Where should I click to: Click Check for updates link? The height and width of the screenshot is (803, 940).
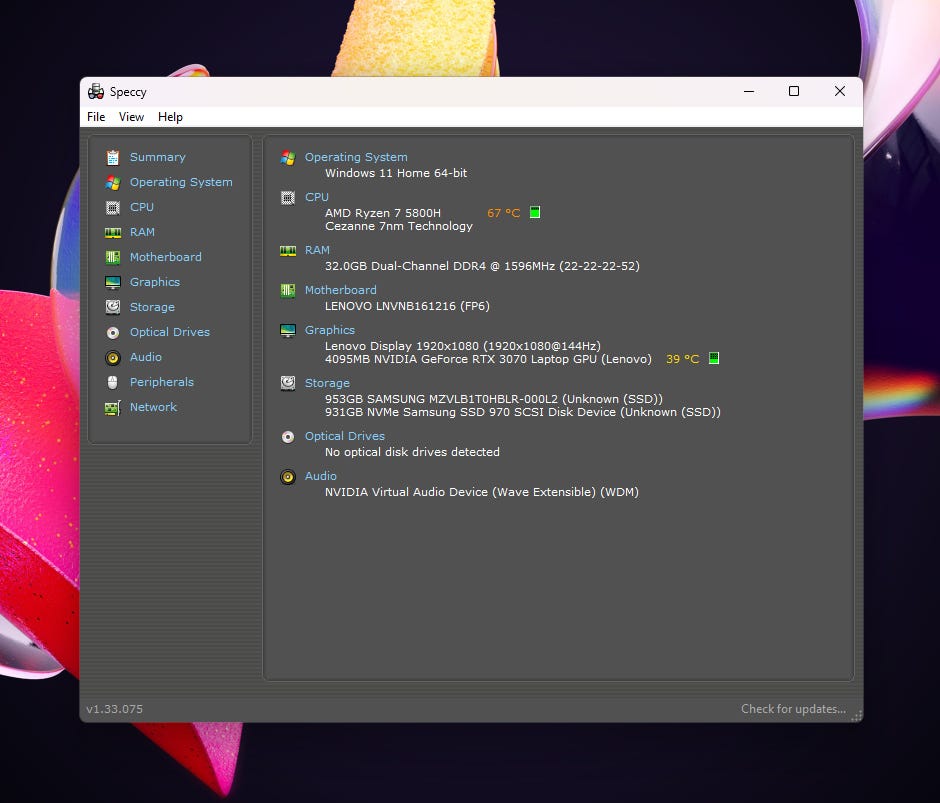click(x=793, y=709)
